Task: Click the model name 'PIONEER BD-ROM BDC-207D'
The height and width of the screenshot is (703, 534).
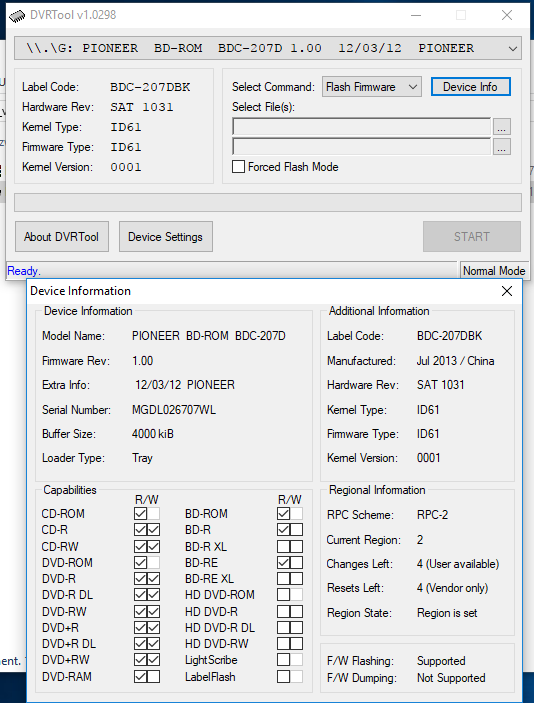Action: click(x=208, y=336)
